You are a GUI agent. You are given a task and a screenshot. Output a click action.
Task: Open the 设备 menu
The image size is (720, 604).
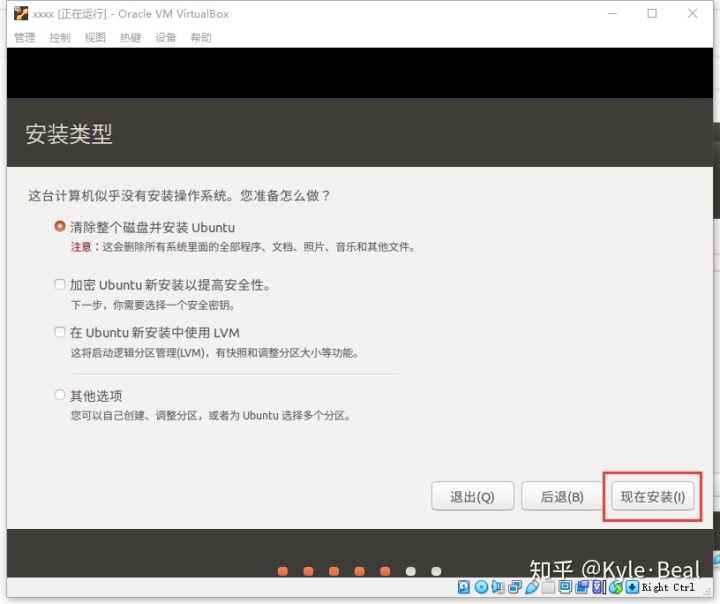point(166,37)
